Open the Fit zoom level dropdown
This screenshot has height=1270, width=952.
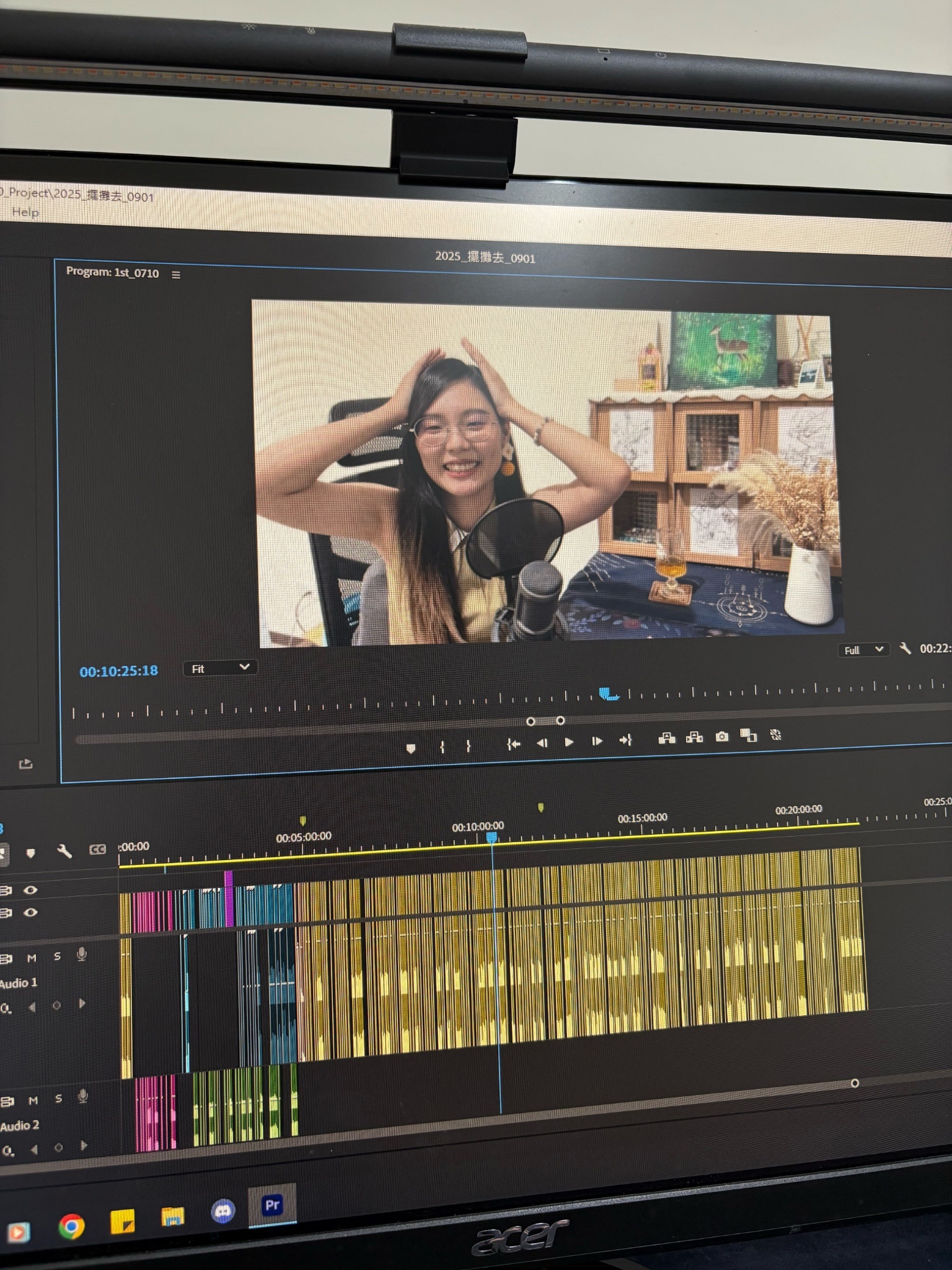220,668
